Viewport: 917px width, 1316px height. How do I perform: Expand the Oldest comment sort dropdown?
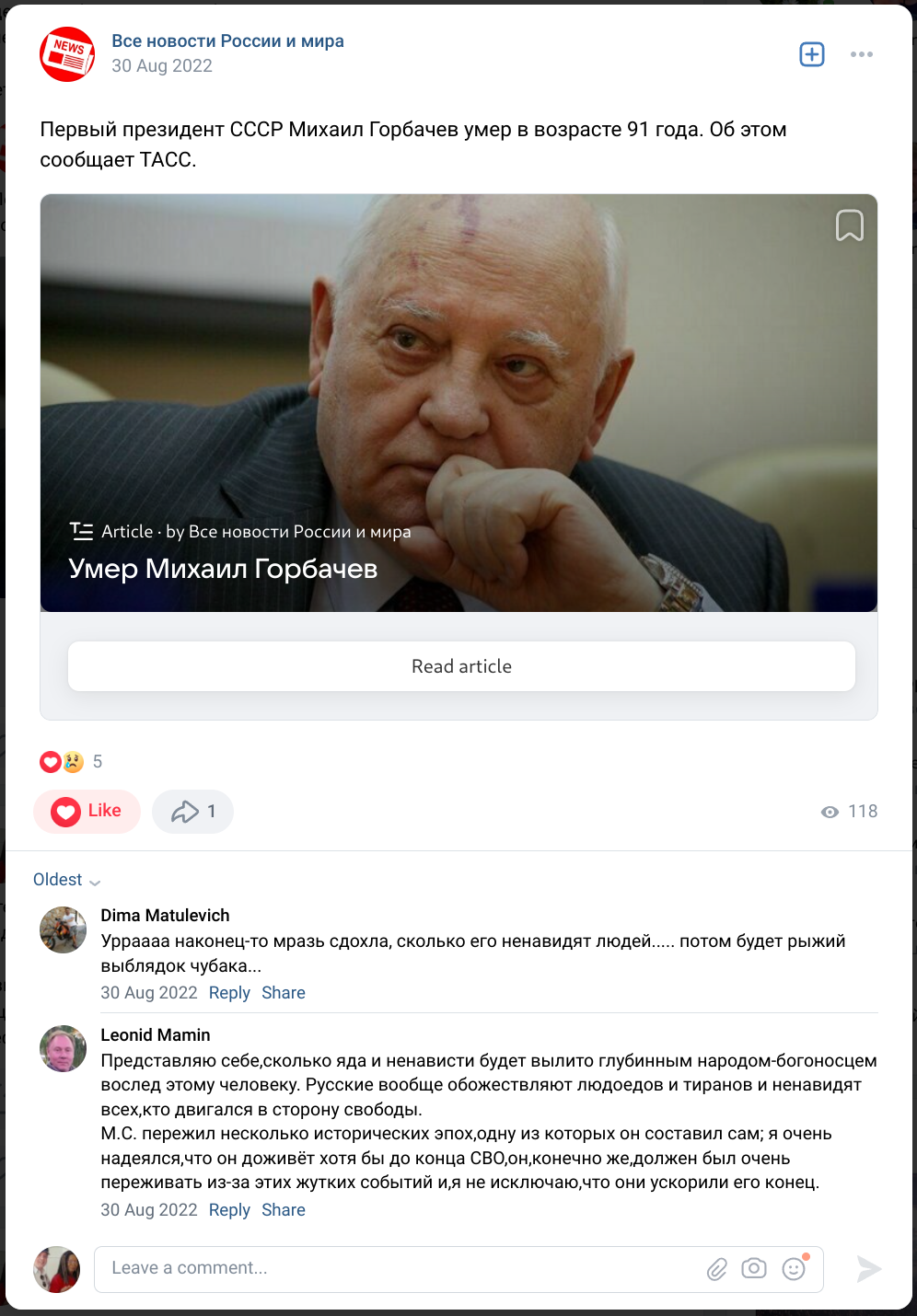pos(66,880)
